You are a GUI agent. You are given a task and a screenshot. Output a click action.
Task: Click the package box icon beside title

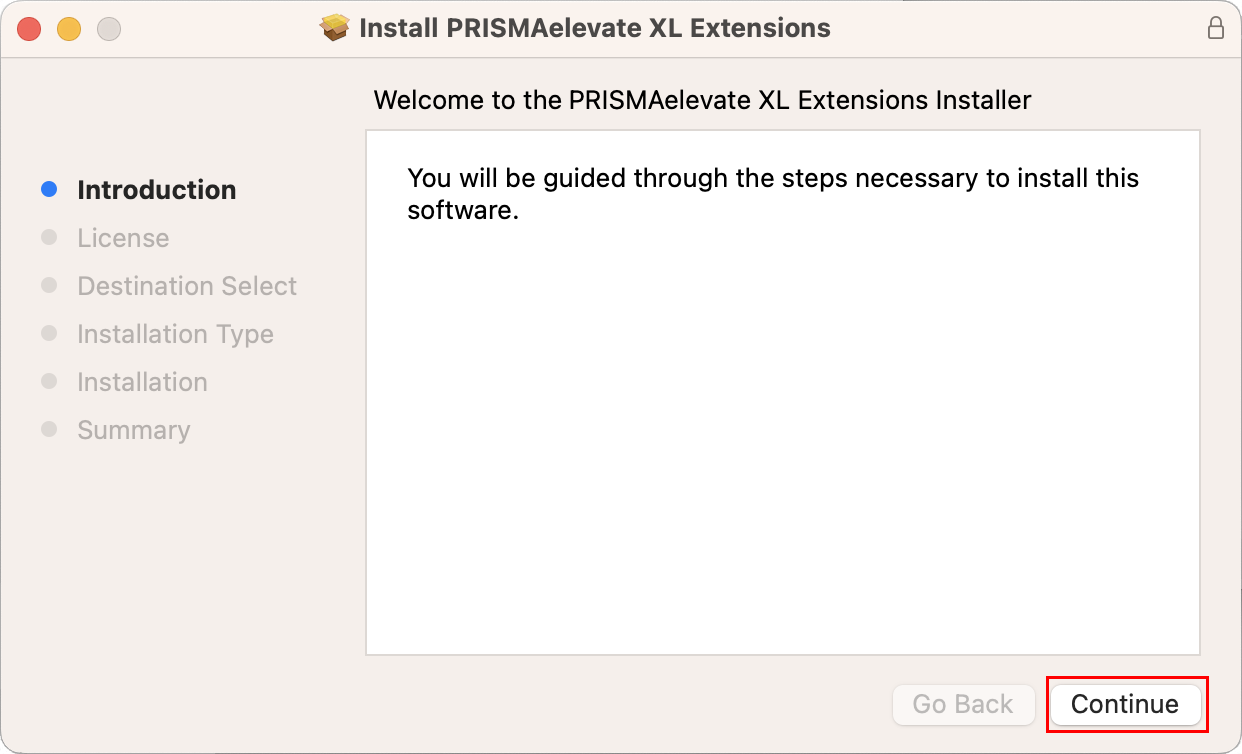[x=335, y=28]
